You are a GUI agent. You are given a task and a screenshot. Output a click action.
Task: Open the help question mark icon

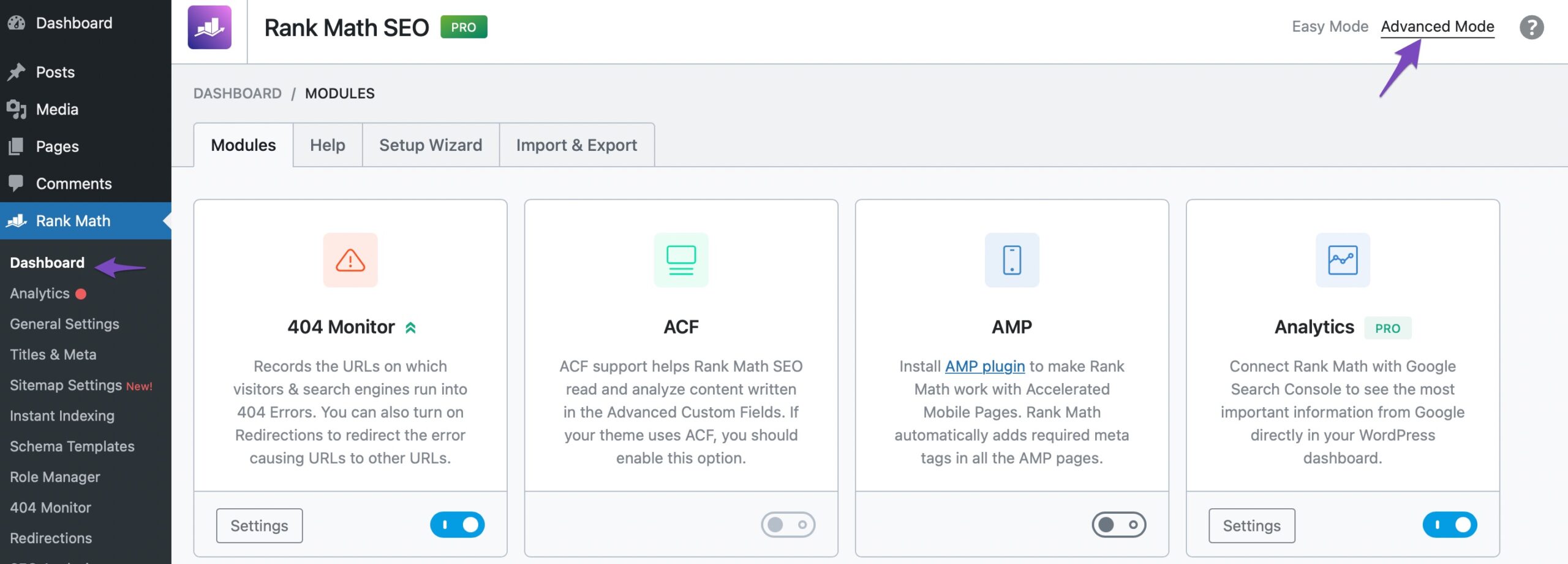[x=1531, y=28]
